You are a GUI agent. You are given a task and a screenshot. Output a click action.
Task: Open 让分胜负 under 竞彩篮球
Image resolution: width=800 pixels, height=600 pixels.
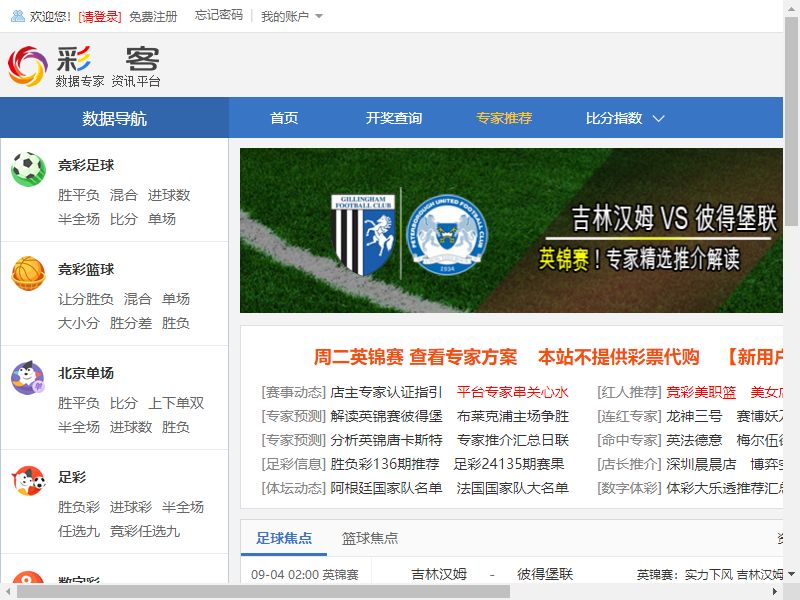(86, 299)
